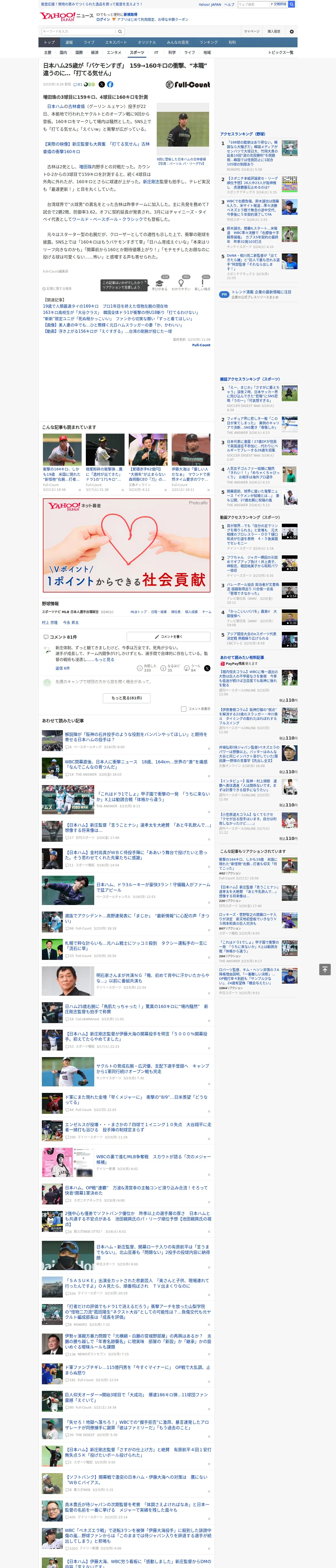Open 今永 昇太 player link
Viewport: 336px width, 1568px height.
coord(71,623)
